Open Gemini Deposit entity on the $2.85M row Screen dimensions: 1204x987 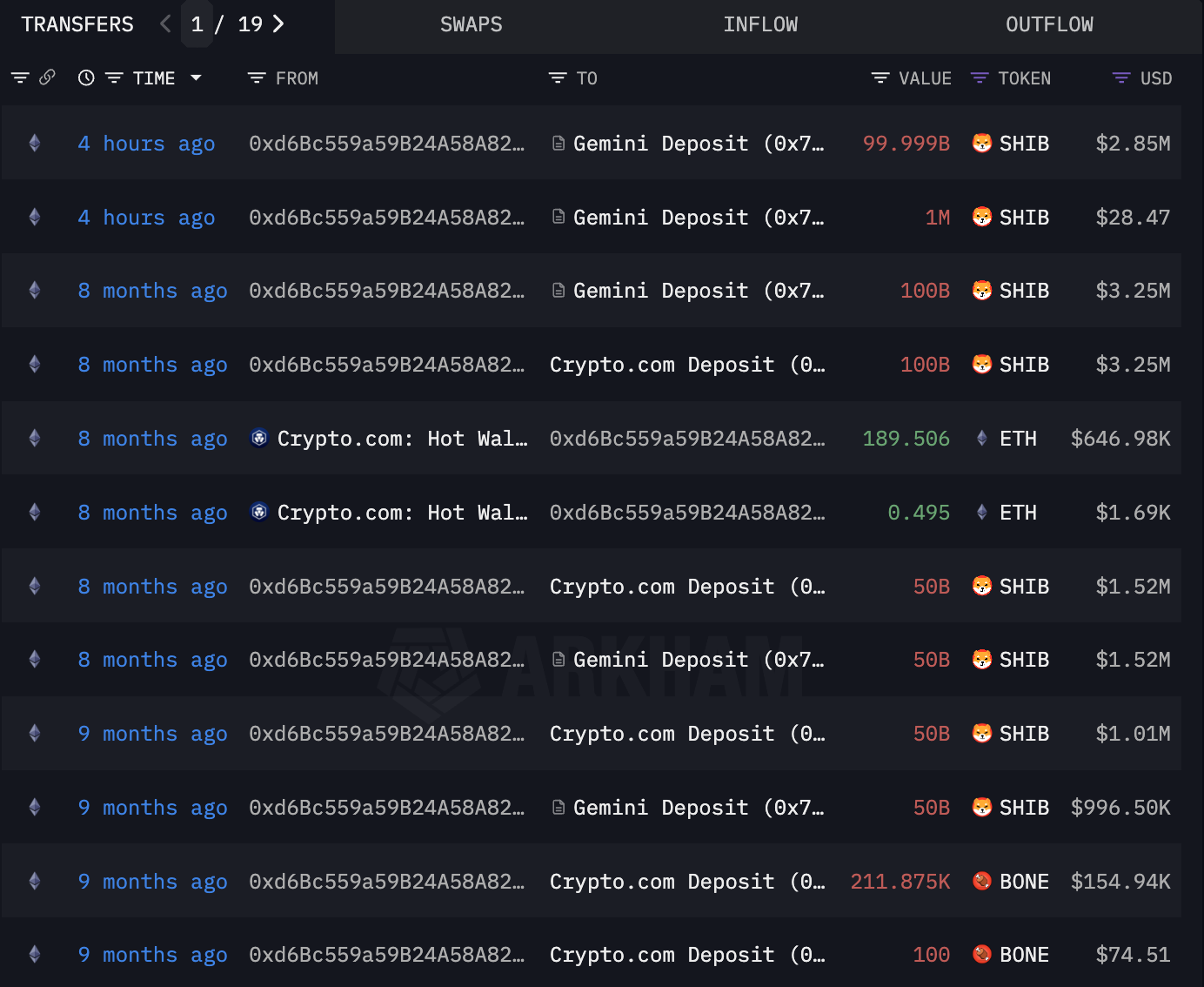pos(699,144)
